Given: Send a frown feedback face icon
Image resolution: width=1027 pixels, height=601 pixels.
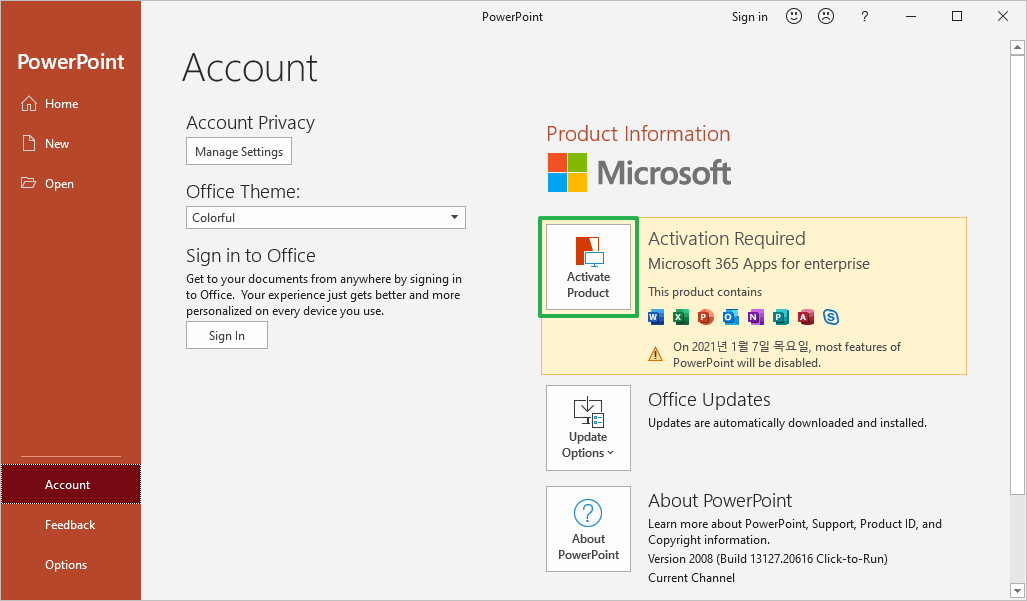Looking at the screenshot, I should tap(826, 16).
